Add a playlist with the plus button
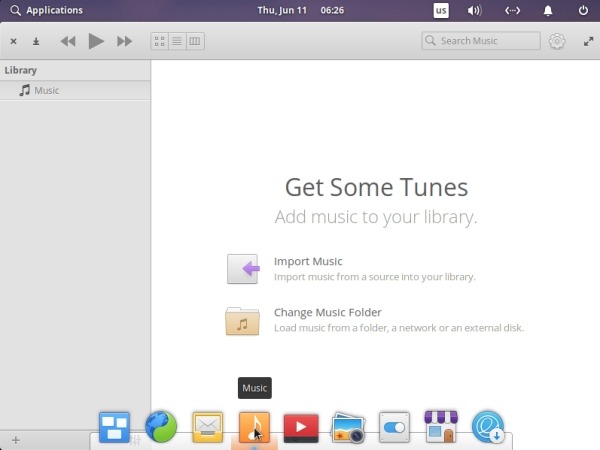The height and width of the screenshot is (450, 600). click(x=15, y=440)
